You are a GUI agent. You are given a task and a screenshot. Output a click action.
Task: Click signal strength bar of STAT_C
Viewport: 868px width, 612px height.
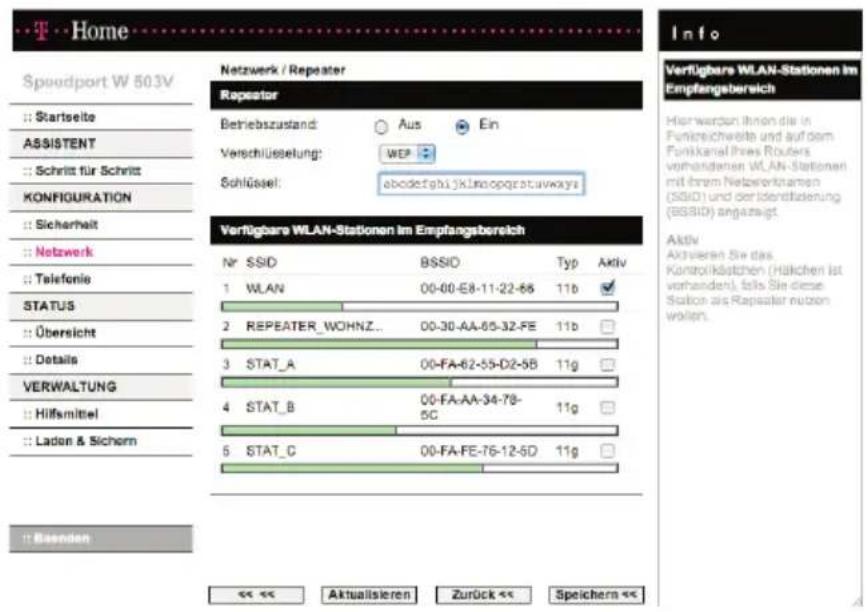click(x=420, y=468)
